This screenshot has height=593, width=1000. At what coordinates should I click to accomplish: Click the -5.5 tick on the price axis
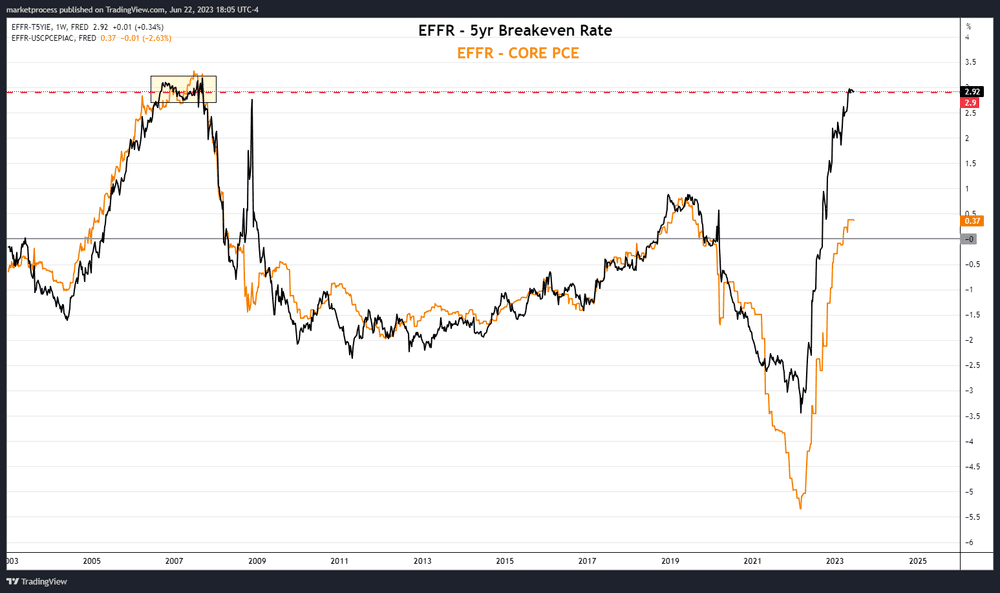(x=968, y=517)
